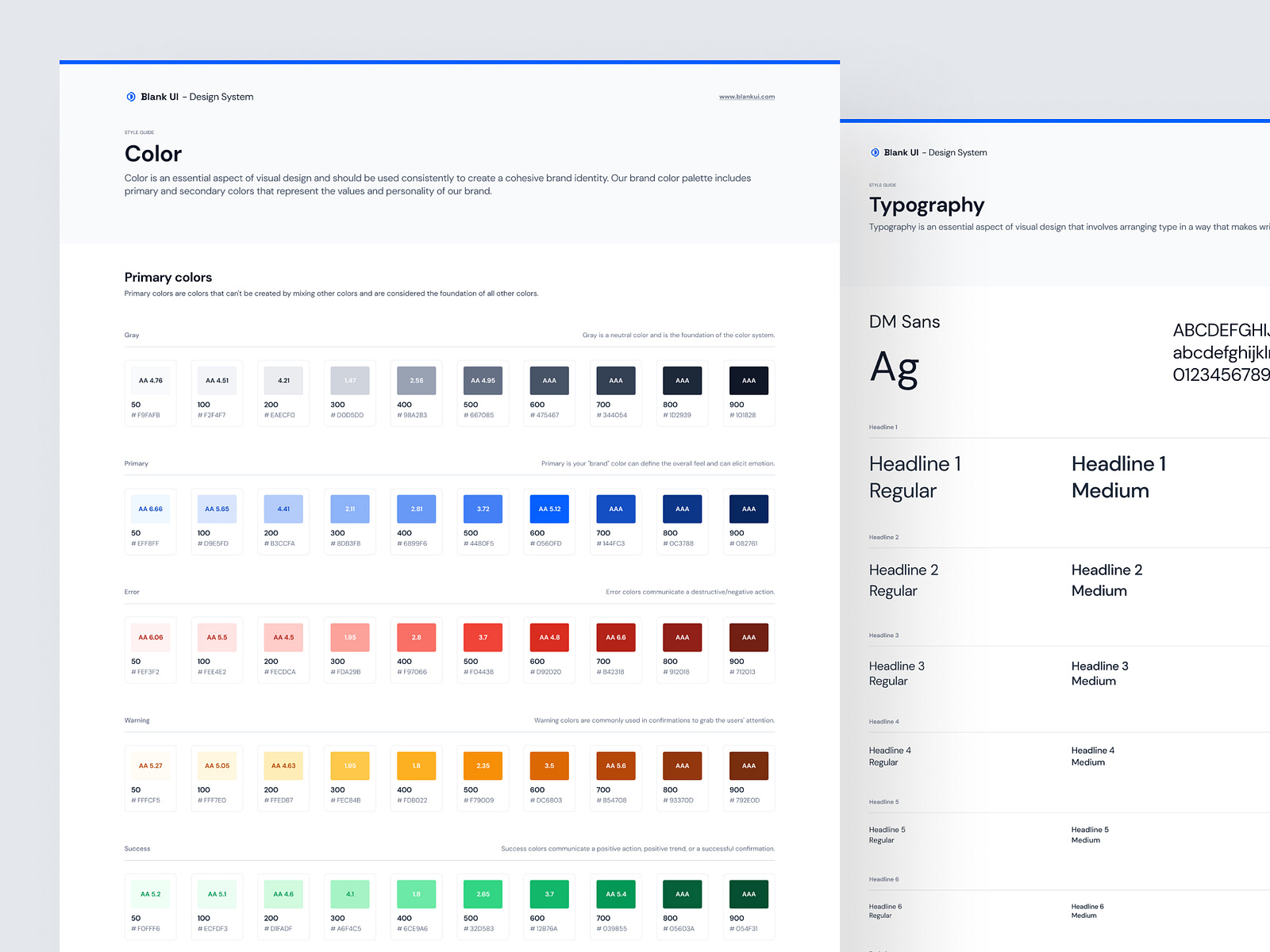Viewport: 1270px width, 952px height.
Task: Choose the Error 800 dark red swatch
Action: (683, 638)
